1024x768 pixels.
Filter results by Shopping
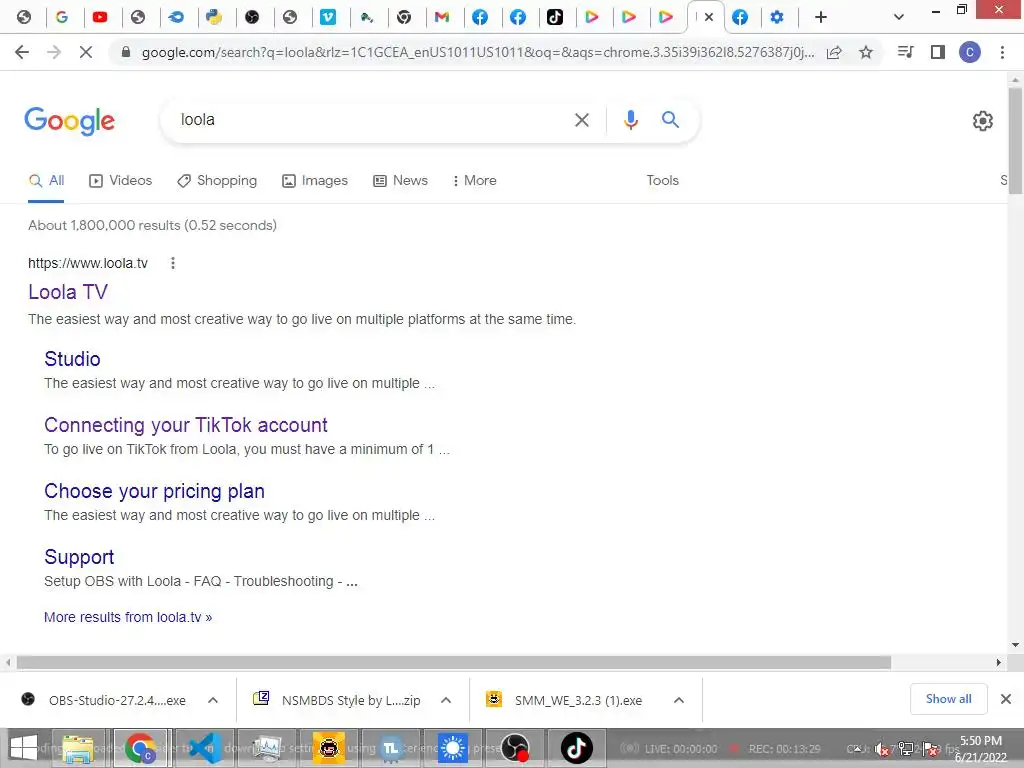217,180
